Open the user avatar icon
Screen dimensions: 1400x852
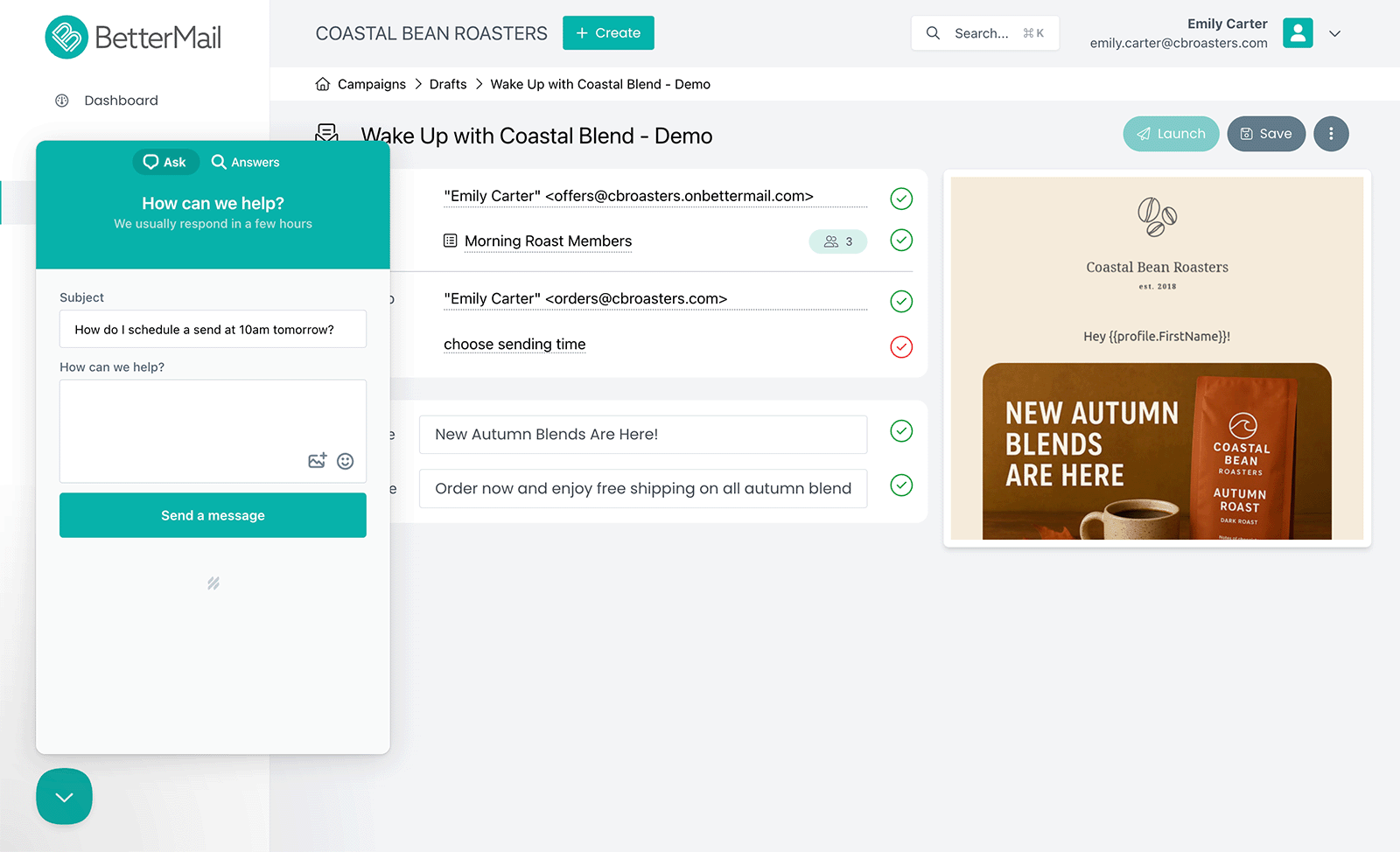coord(1298,33)
